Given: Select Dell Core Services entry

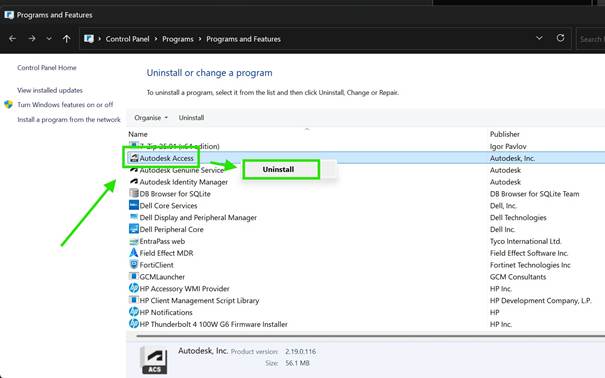Looking at the screenshot, I should (x=168, y=206).
